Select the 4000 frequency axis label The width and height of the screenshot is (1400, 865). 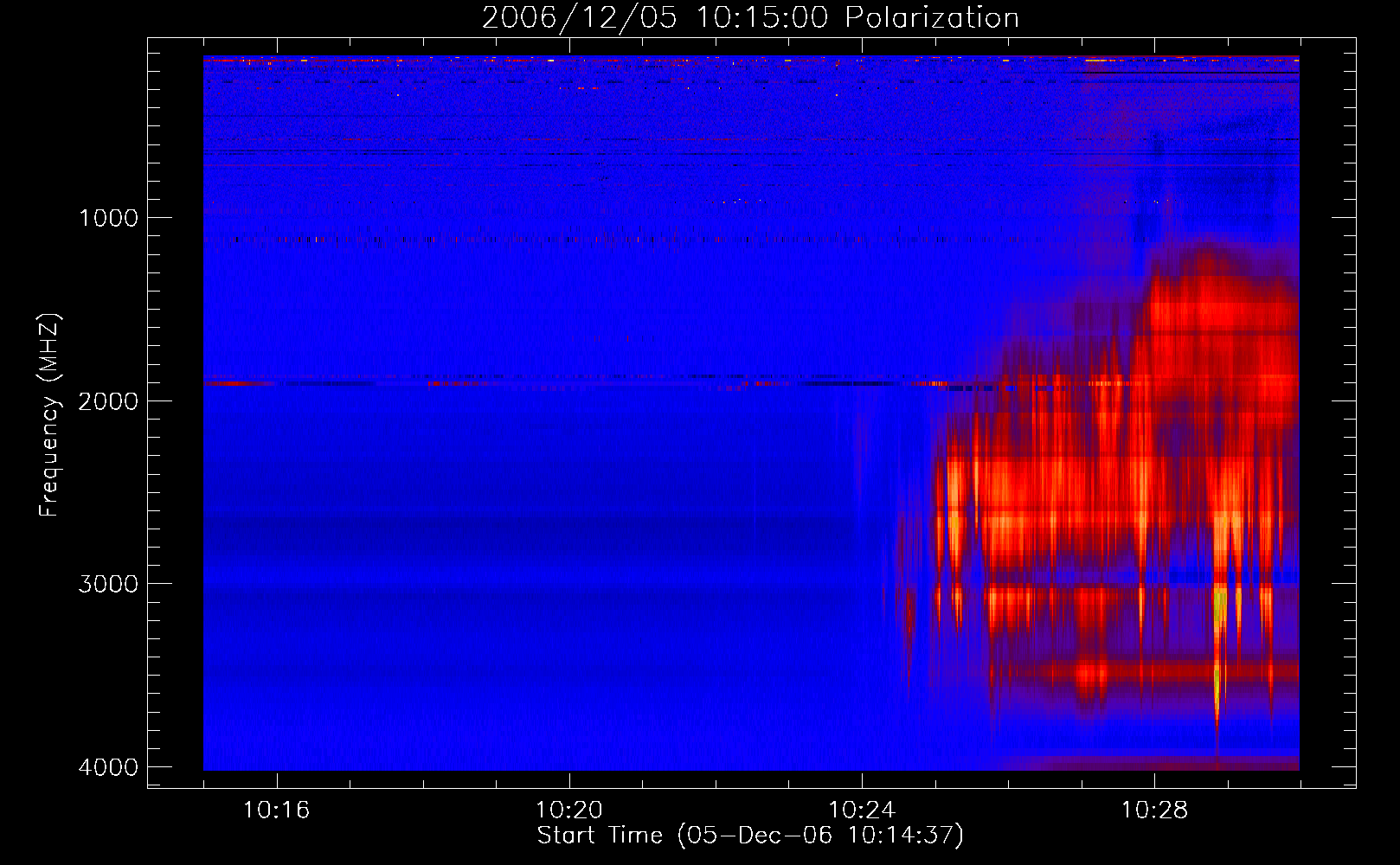(108, 767)
